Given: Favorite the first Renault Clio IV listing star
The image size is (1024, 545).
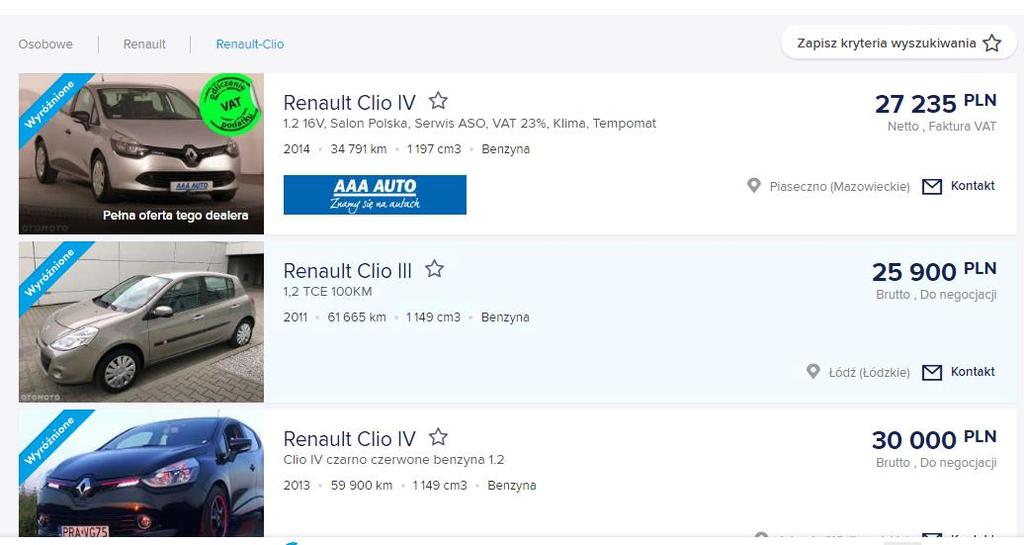Looking at the screenshot, I should point(438,101).
